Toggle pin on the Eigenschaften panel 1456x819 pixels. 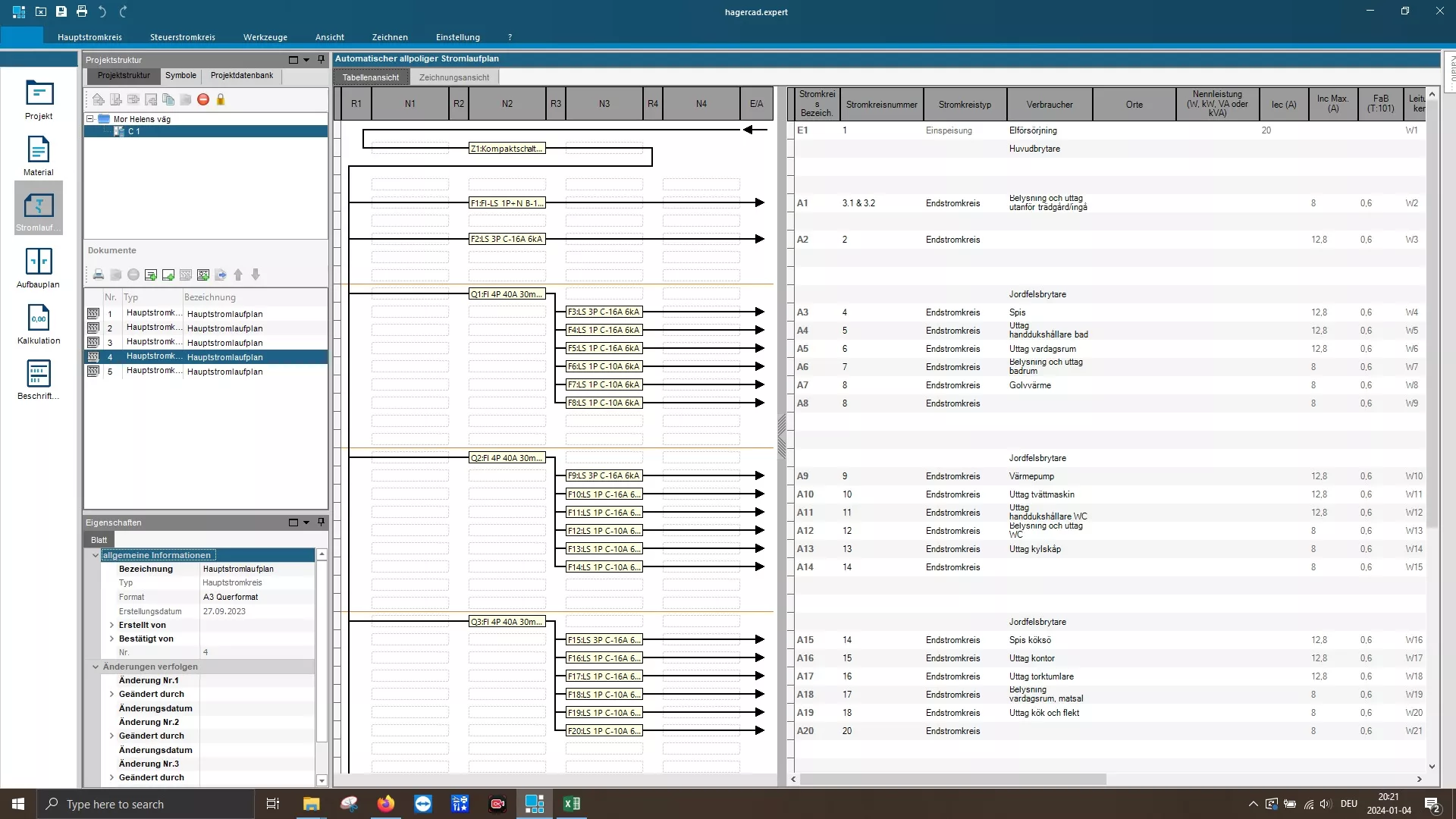click(x=321, y=522)
